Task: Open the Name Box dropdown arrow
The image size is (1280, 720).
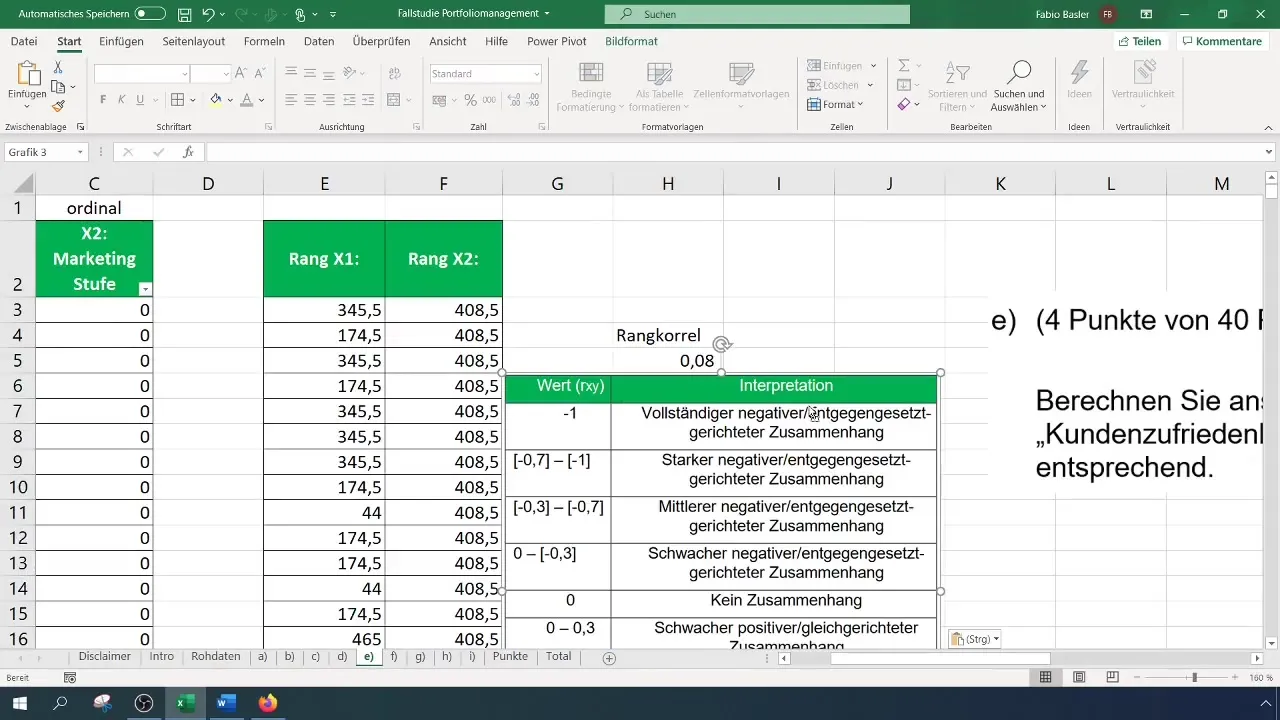Action: [x=80, y=152]
